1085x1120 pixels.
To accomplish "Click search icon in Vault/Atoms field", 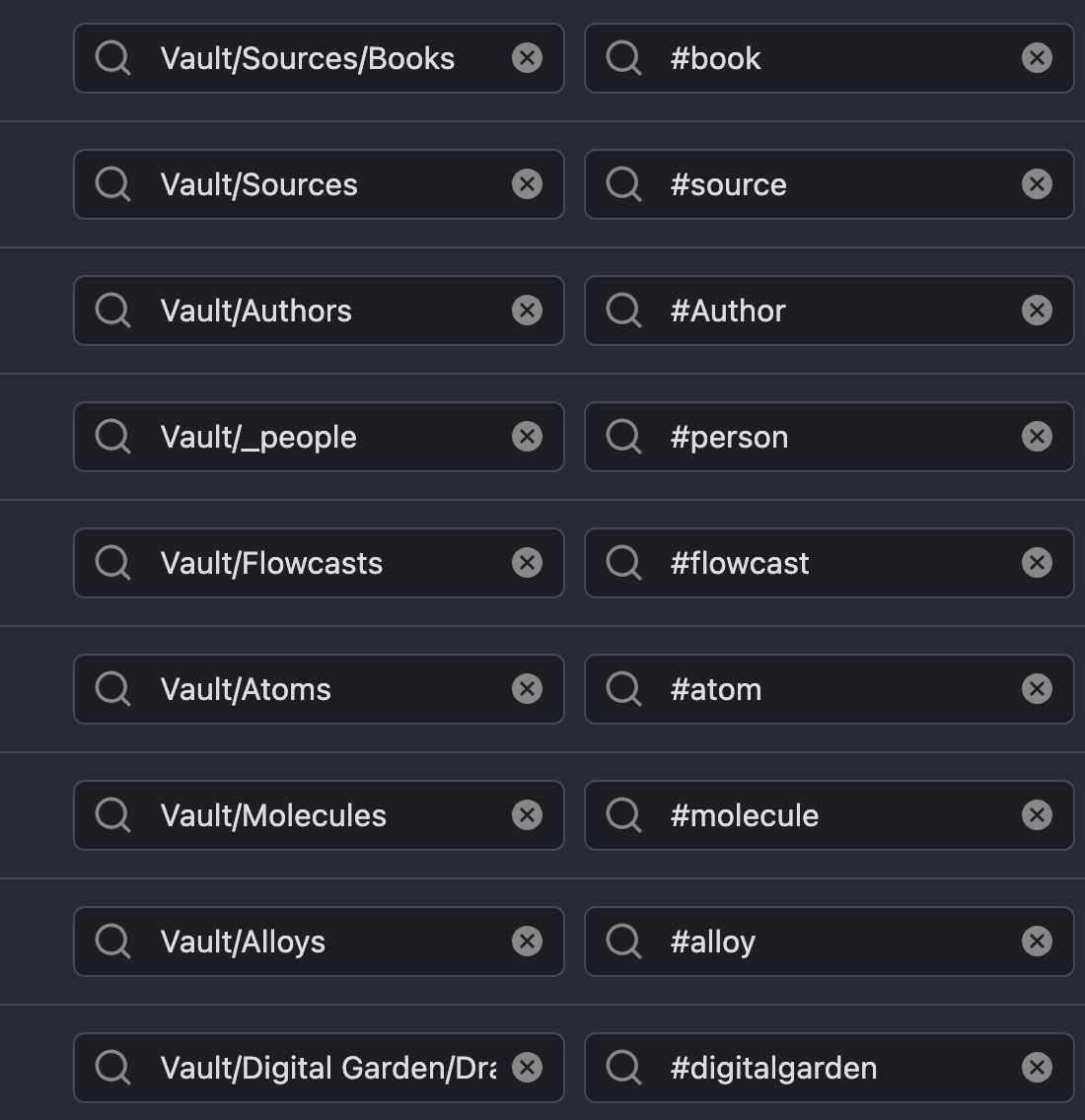I will click(x=112, y=689).
